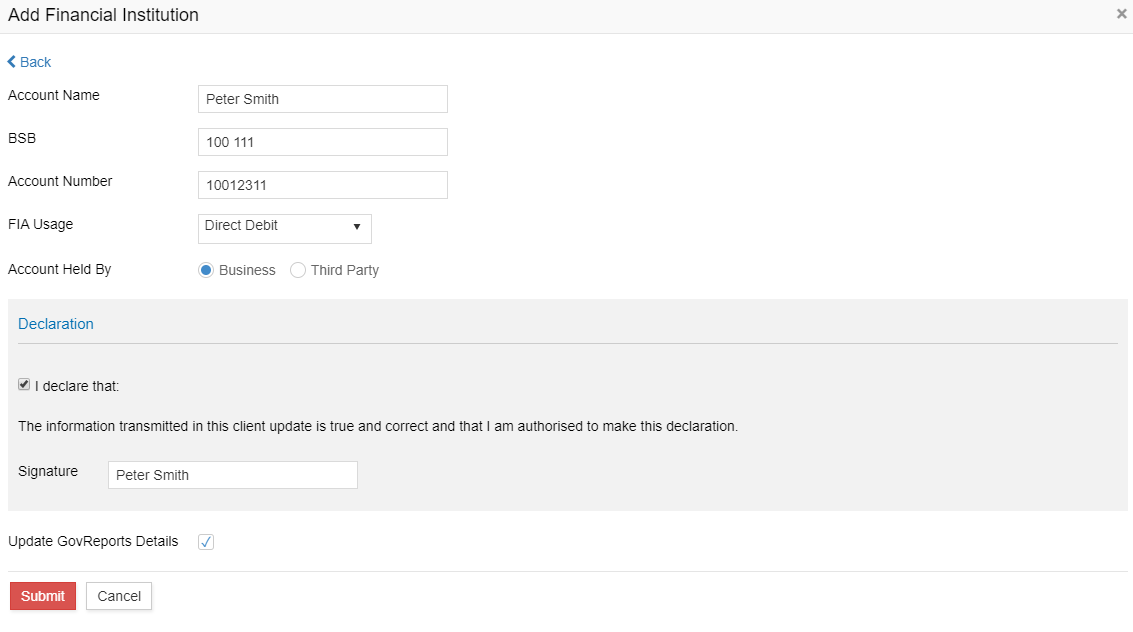
Task: Click the 'FIA Usage' field label
Action: point(40,224)
